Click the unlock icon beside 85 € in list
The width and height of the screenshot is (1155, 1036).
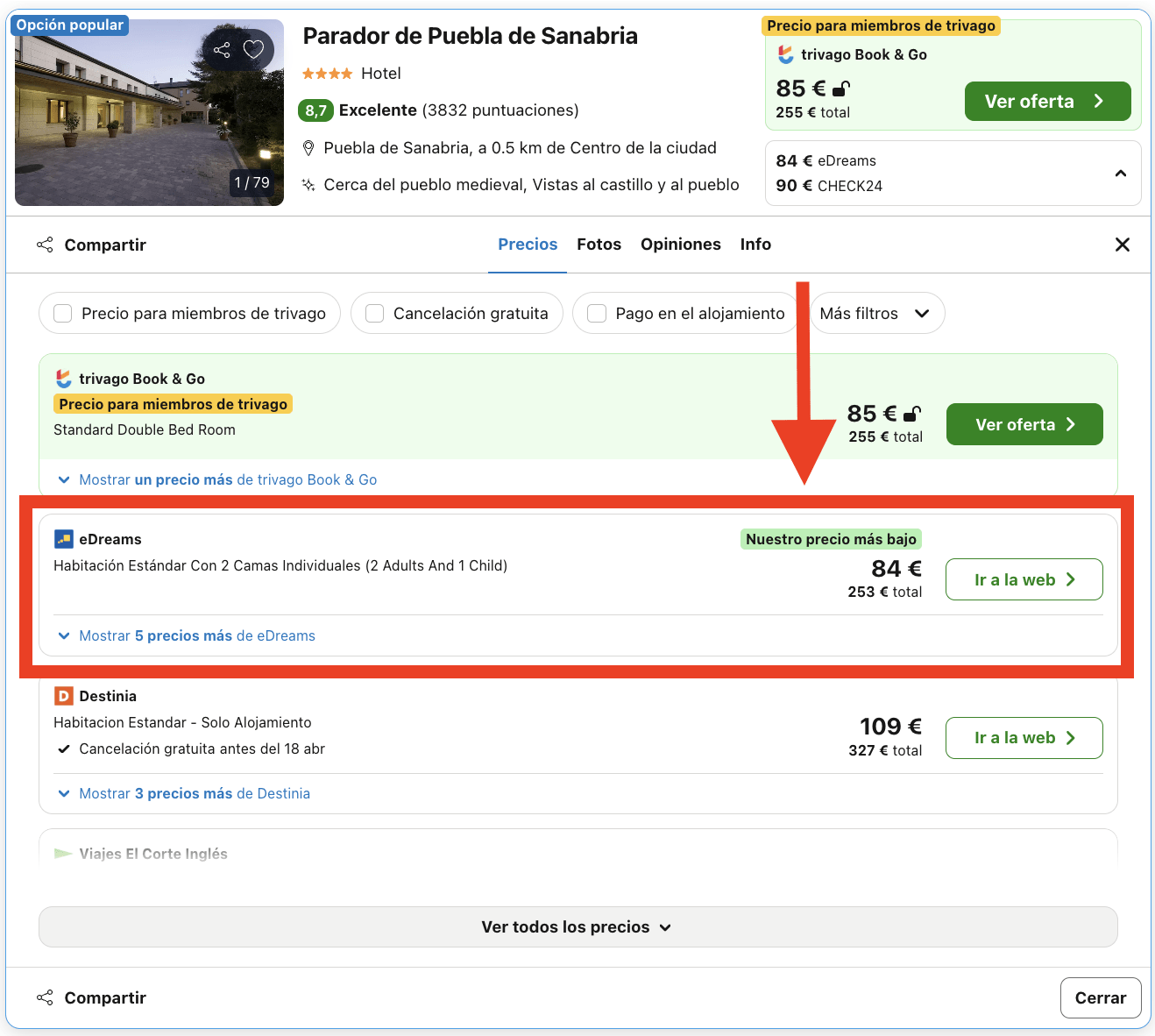coord(912,414)
